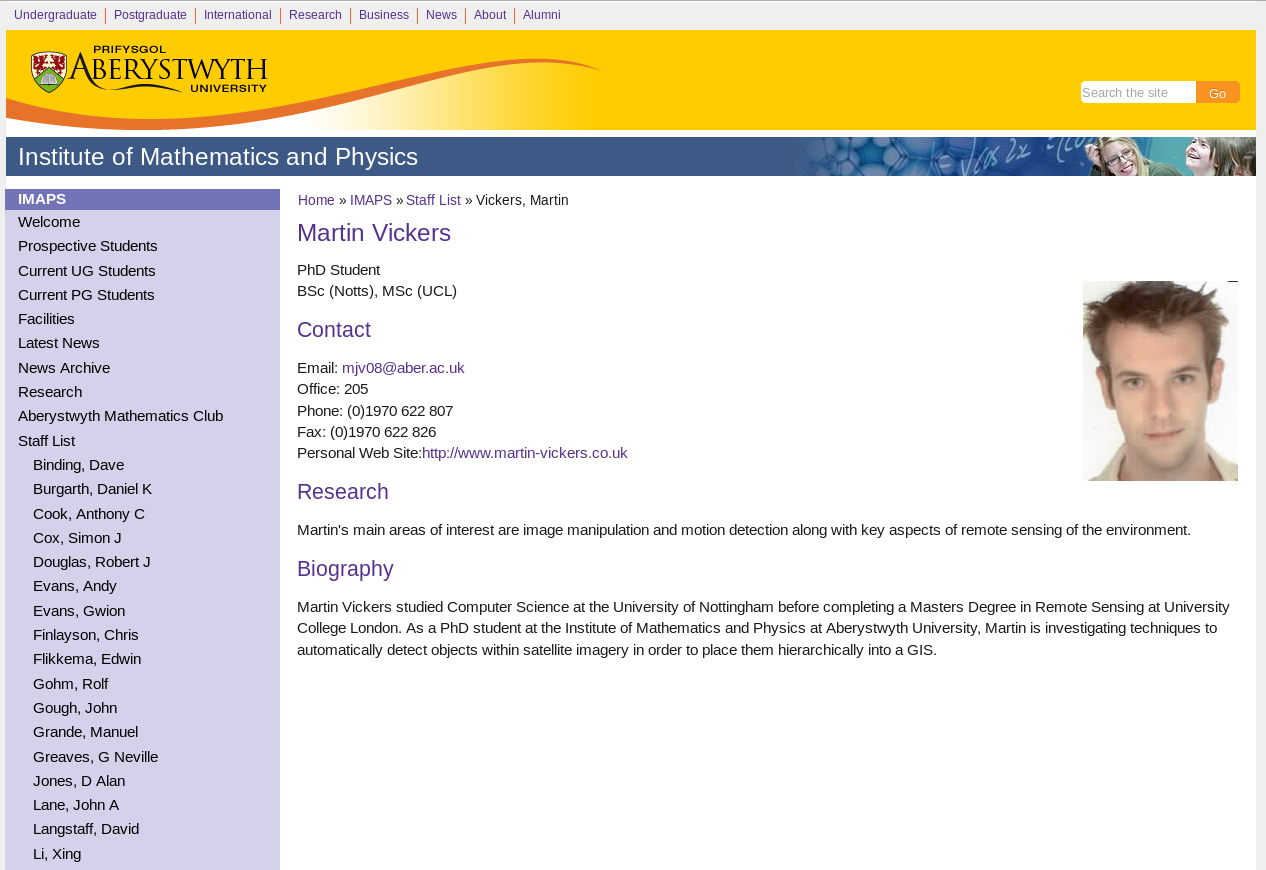1266x870 pixels.
Task: Select staff member Binding, Dave
Action: [79, 465]
